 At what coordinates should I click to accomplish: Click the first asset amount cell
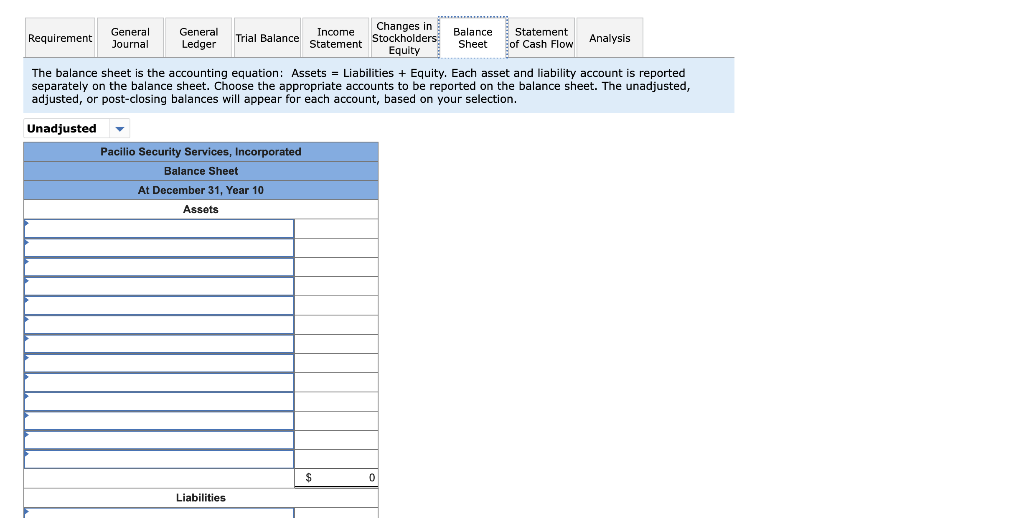pyautogui.click(x=336, y=228)
